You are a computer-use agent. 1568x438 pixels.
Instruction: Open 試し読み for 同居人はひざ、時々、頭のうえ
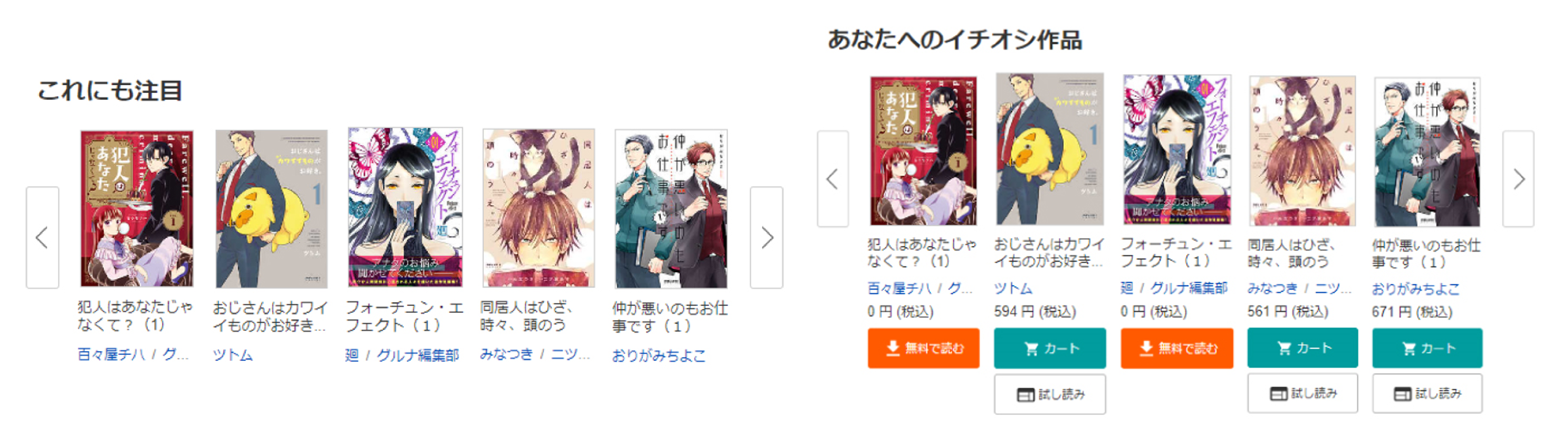coord(1303,393)
